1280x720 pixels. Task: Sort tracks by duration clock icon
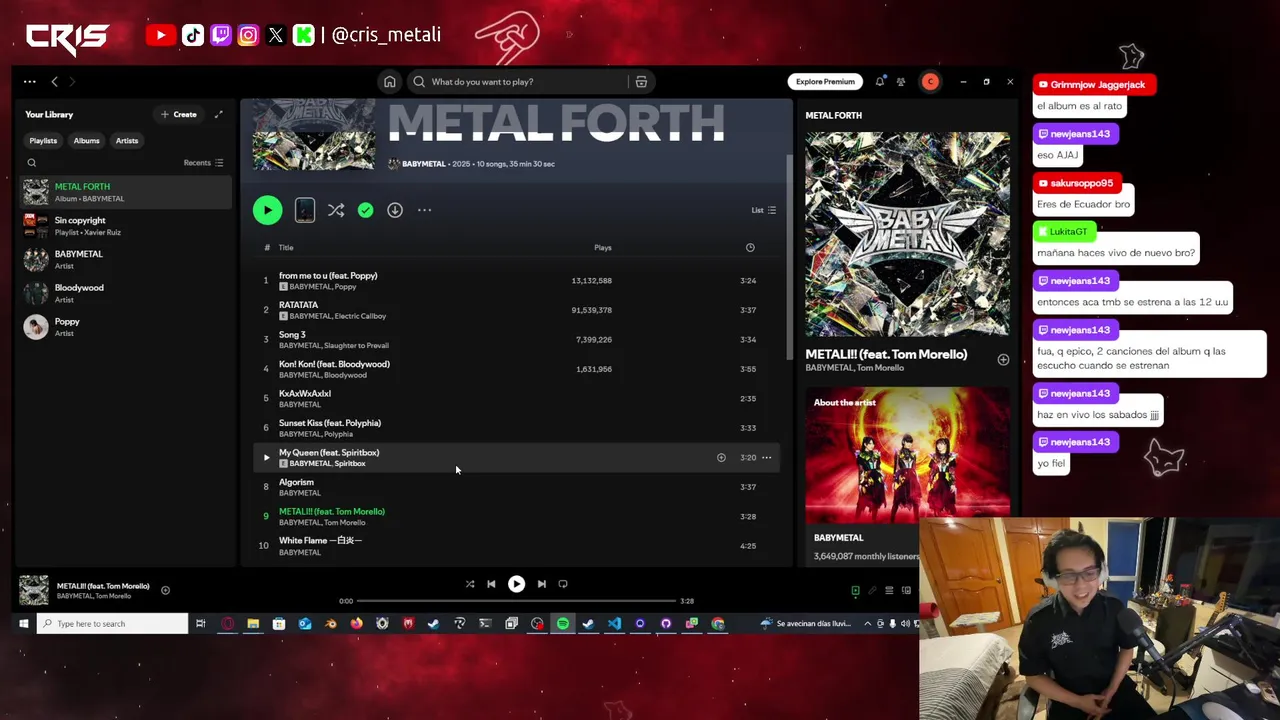point(750,248)
